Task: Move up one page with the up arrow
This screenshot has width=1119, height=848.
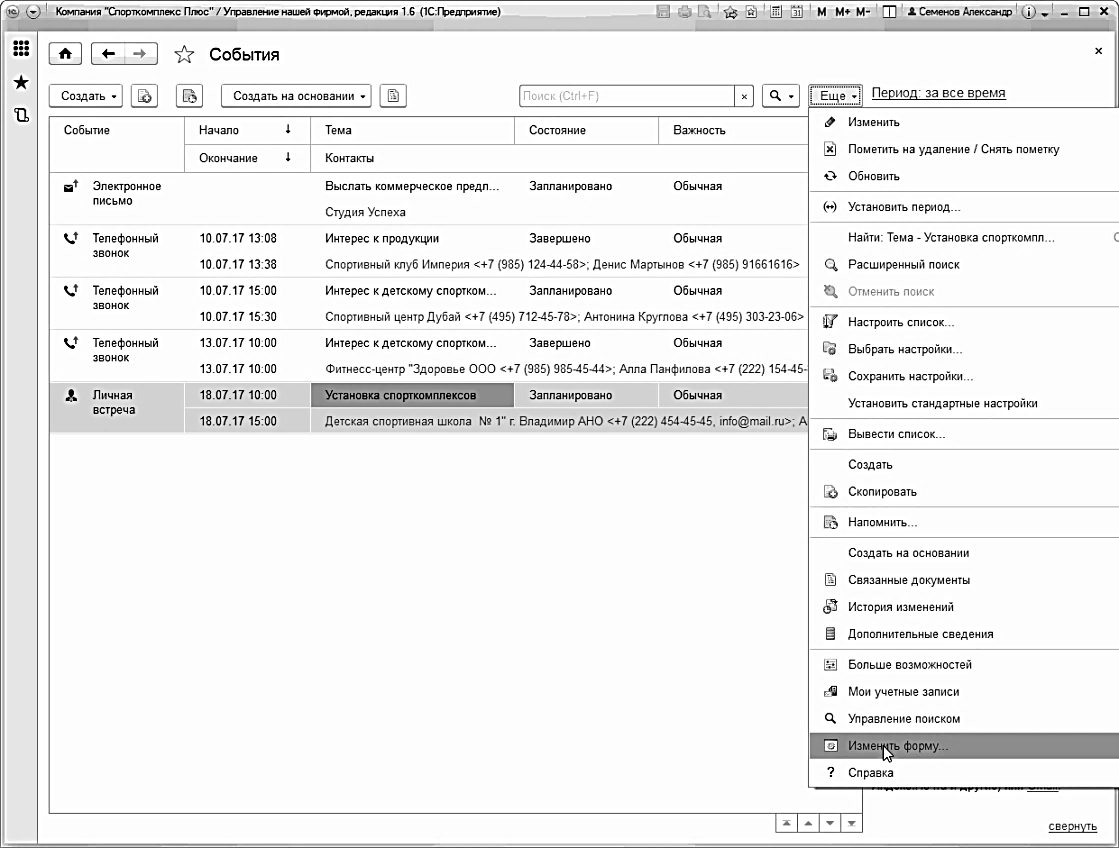Action: pyautogui.click(x=808, y=823)
